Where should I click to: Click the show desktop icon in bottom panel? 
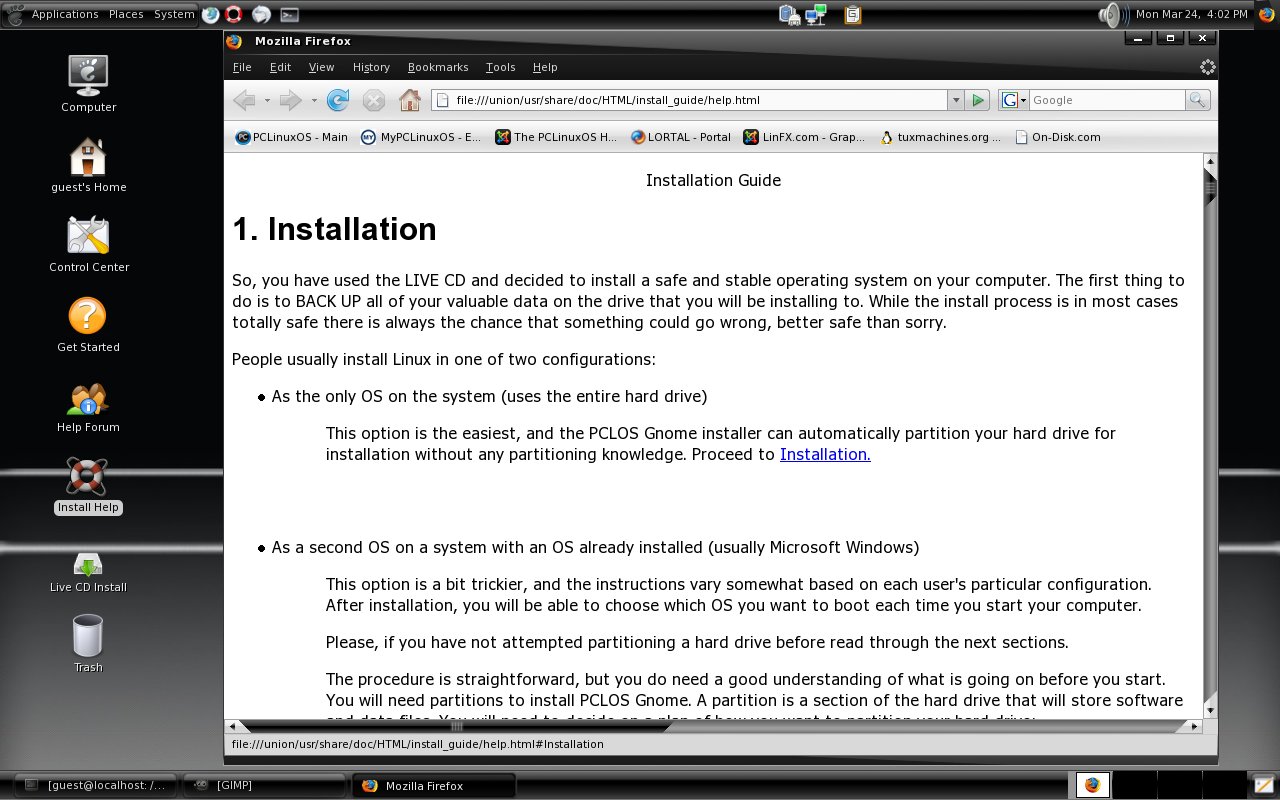pyautogui.click(x=1263, y=785)
